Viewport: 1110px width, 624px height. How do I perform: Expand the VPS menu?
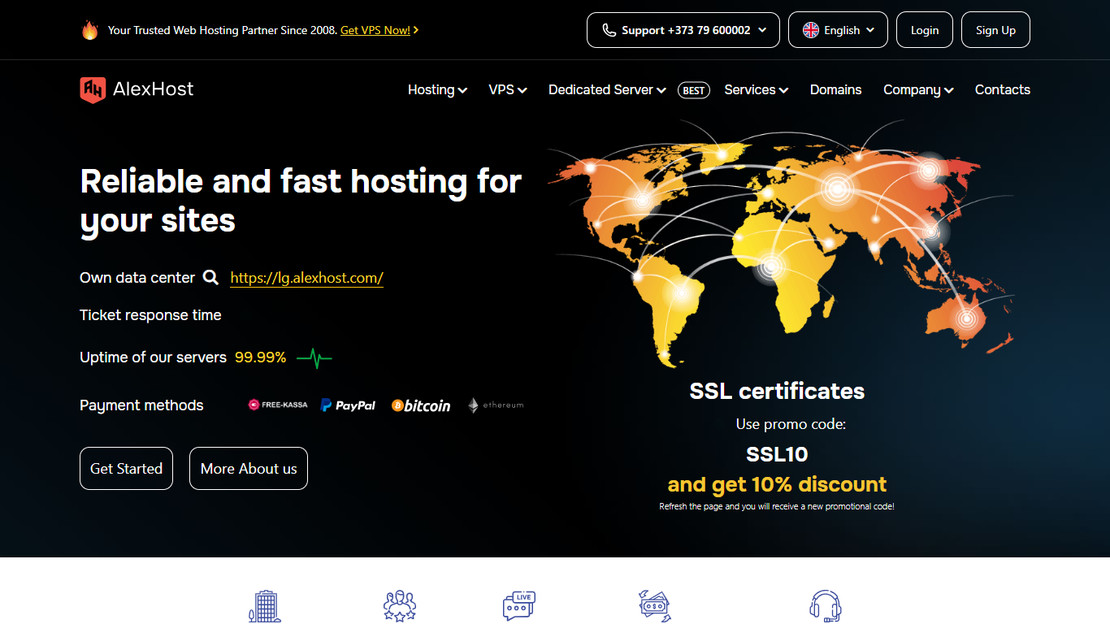pos(508,90)
